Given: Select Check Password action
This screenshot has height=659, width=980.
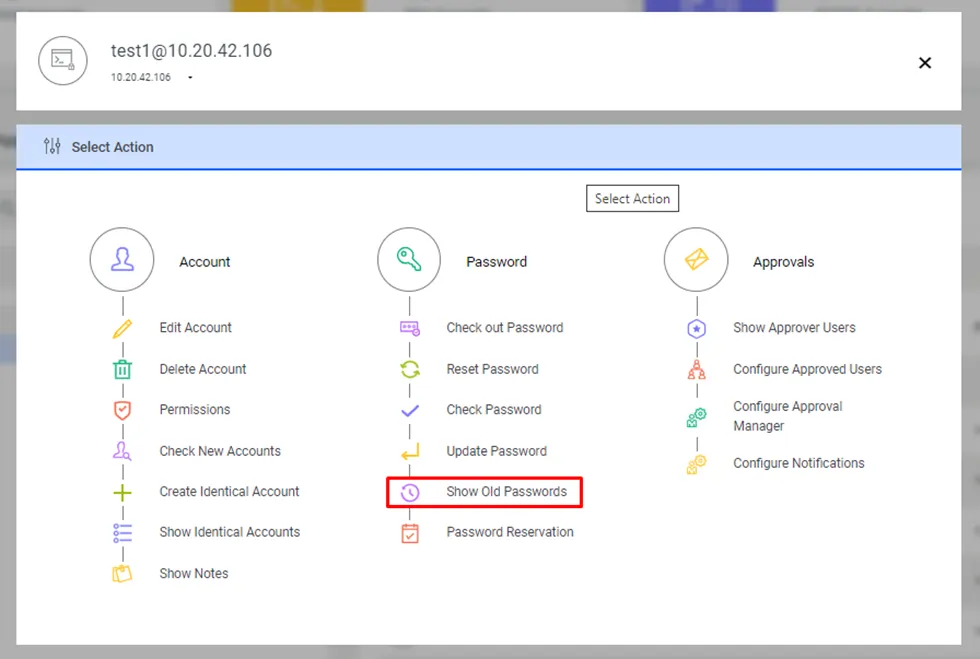Looking at the screenshot, I should click(x=494, y=410).
